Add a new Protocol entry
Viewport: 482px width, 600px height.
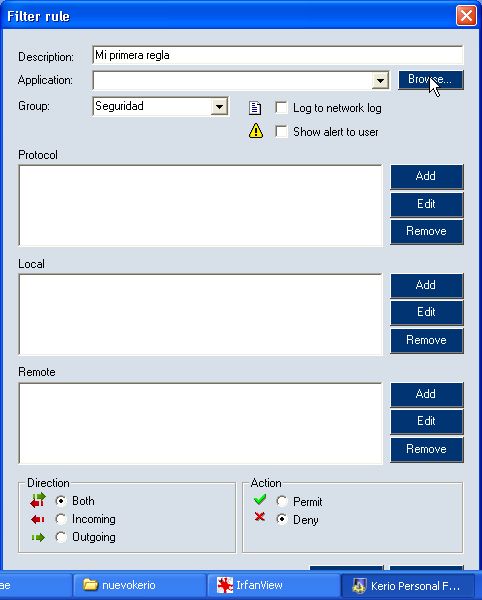427,176
